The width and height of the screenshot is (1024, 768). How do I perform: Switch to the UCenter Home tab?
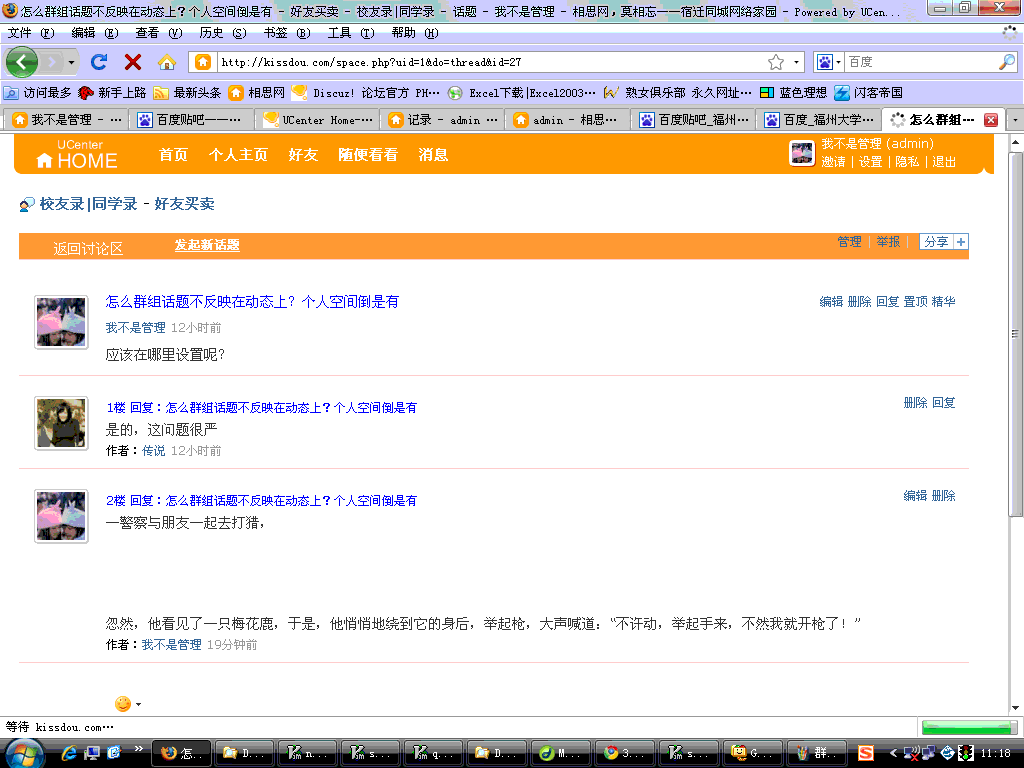317,120
